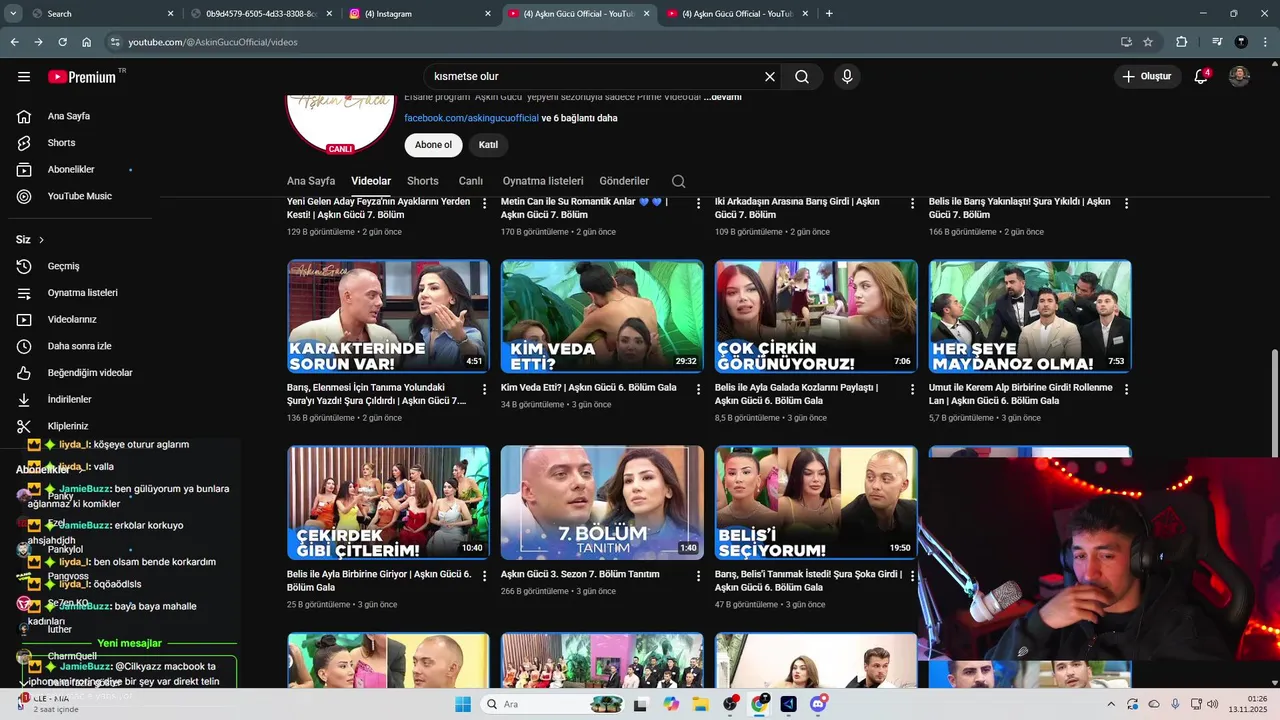Click the Windows taskbar Ara search box
Viewport: 1280px width, 720px height.
tap(551, 704)
